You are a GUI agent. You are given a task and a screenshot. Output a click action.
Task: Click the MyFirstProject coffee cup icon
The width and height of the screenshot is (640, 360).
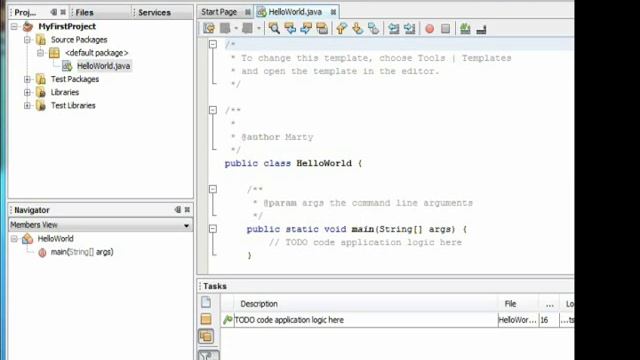tap(28, 27)
